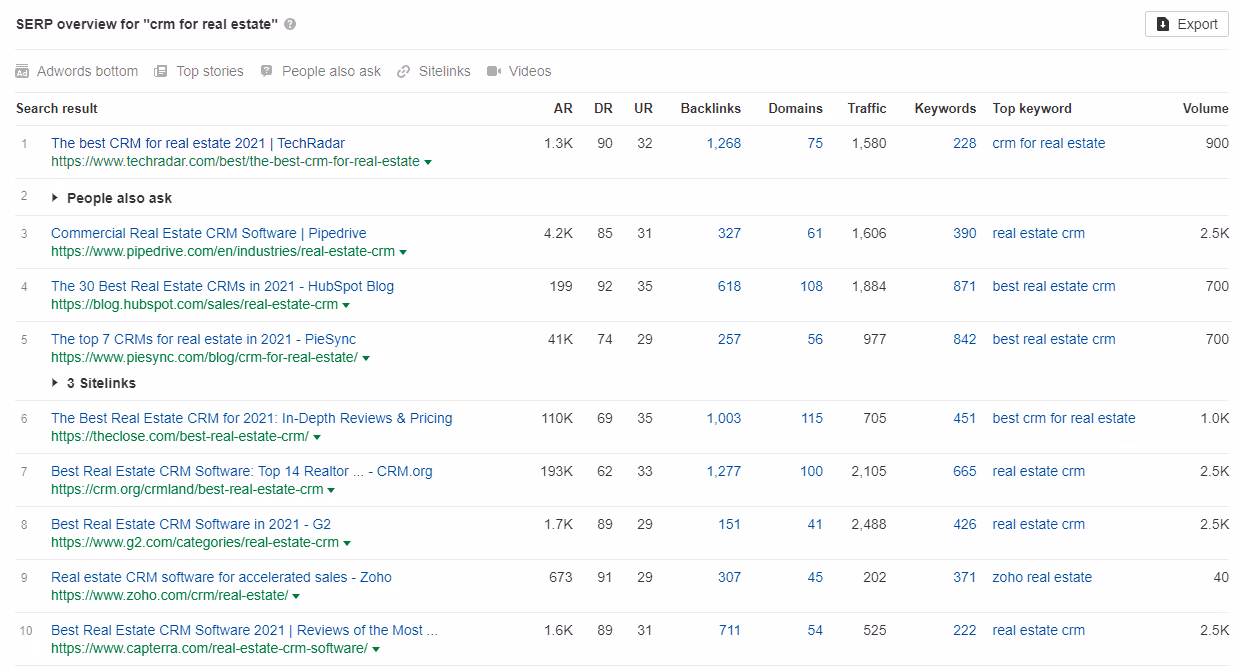
Task: Click domains count 108 for HubSpot
Action: (811, 286)
